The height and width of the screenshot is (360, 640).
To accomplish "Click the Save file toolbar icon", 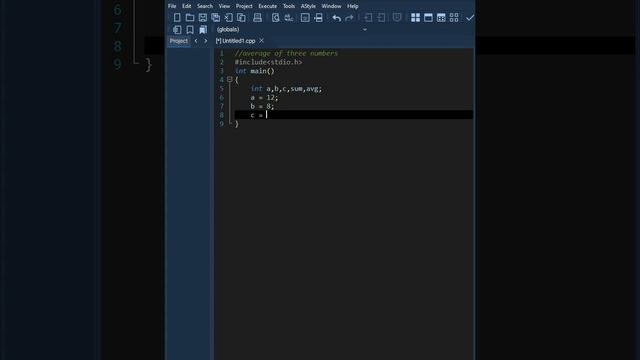I will pyautogui.click(x=203, y=18).
